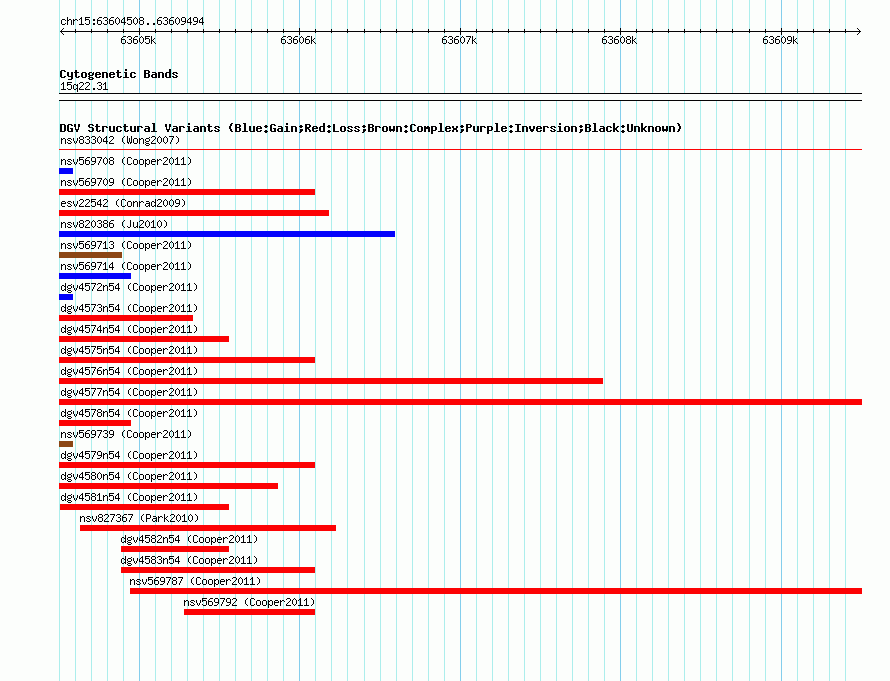Click the chr15:63604508..63609494 coordinate text
The image size is (890, 681).
132,21
